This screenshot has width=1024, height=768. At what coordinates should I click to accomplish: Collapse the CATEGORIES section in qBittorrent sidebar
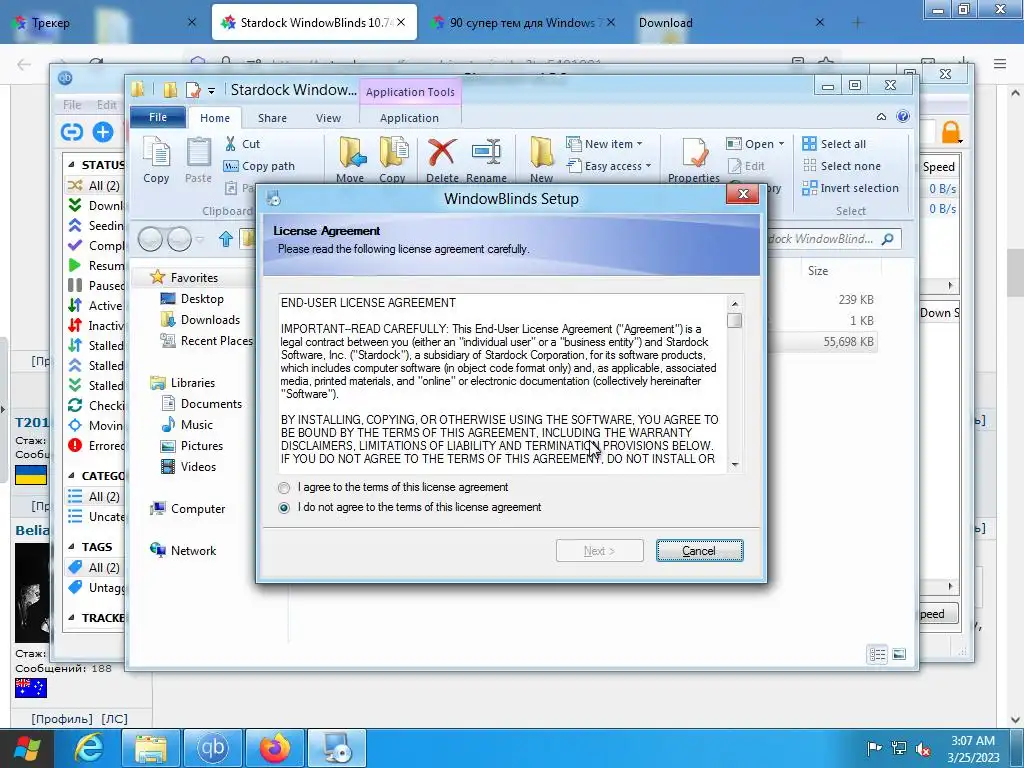point(71,475)
